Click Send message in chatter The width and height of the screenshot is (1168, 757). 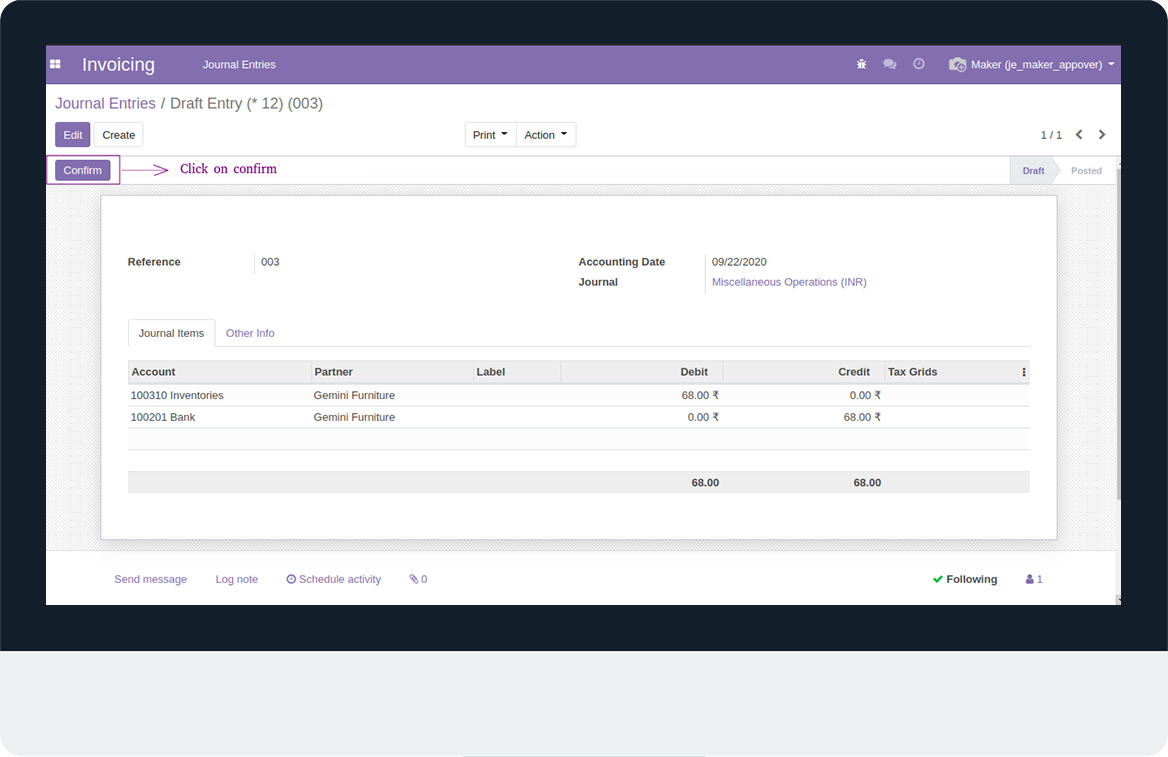[150, 579]
